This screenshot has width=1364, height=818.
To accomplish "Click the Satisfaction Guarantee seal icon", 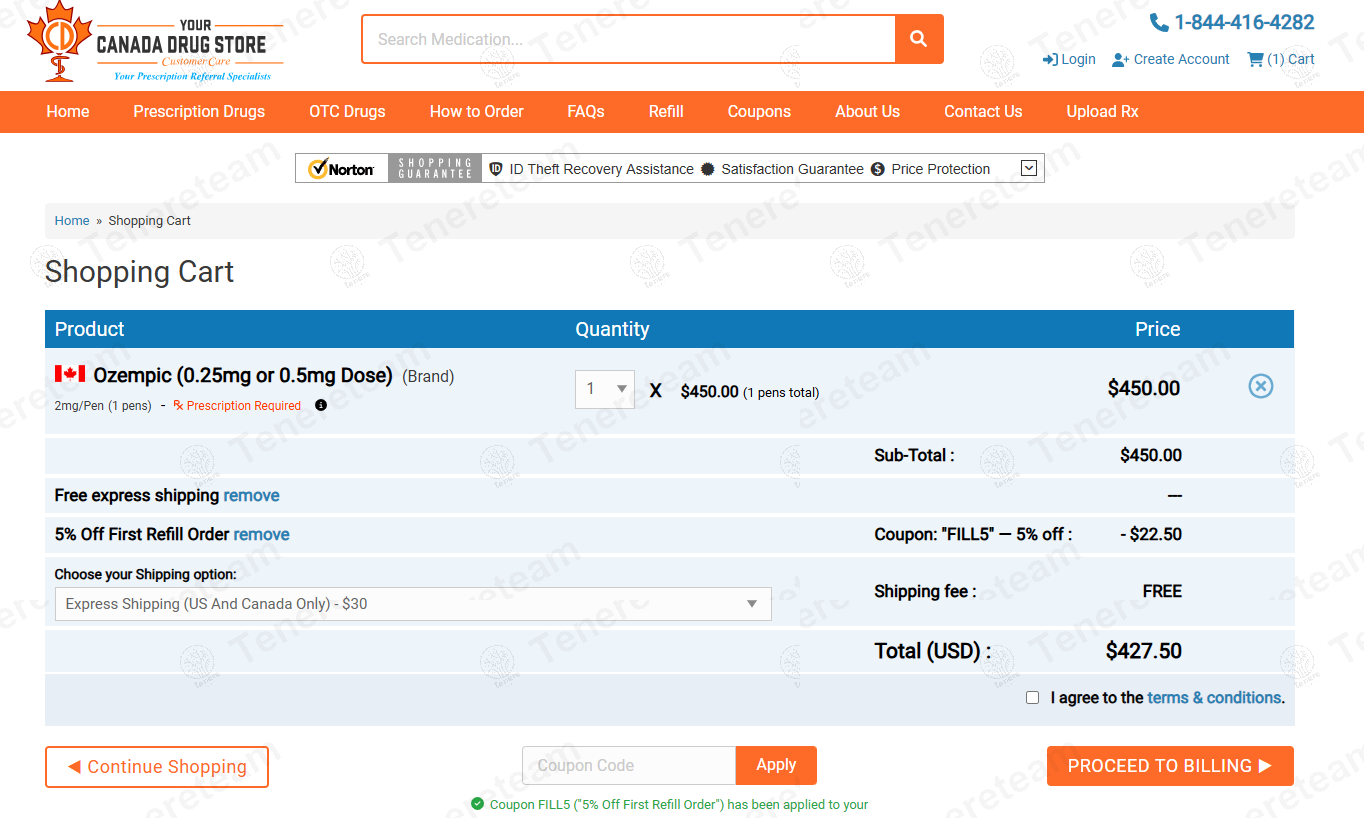I will point(708,169).
